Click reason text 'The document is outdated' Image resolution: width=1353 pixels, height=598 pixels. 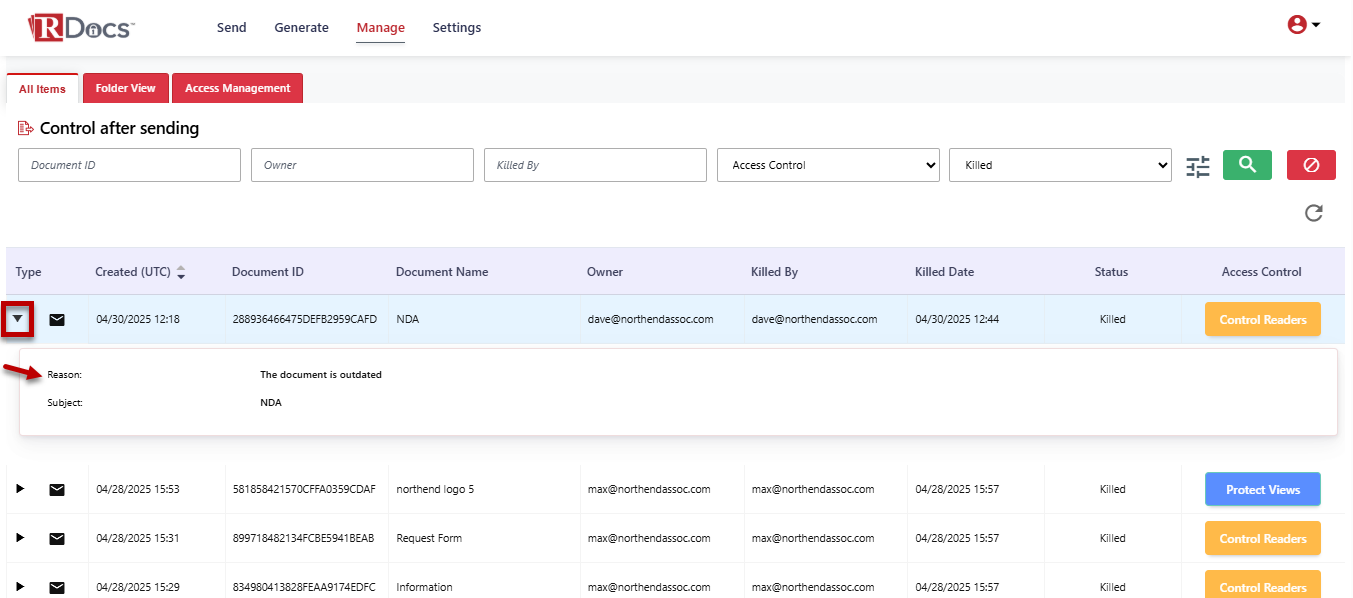coord(321,375)
